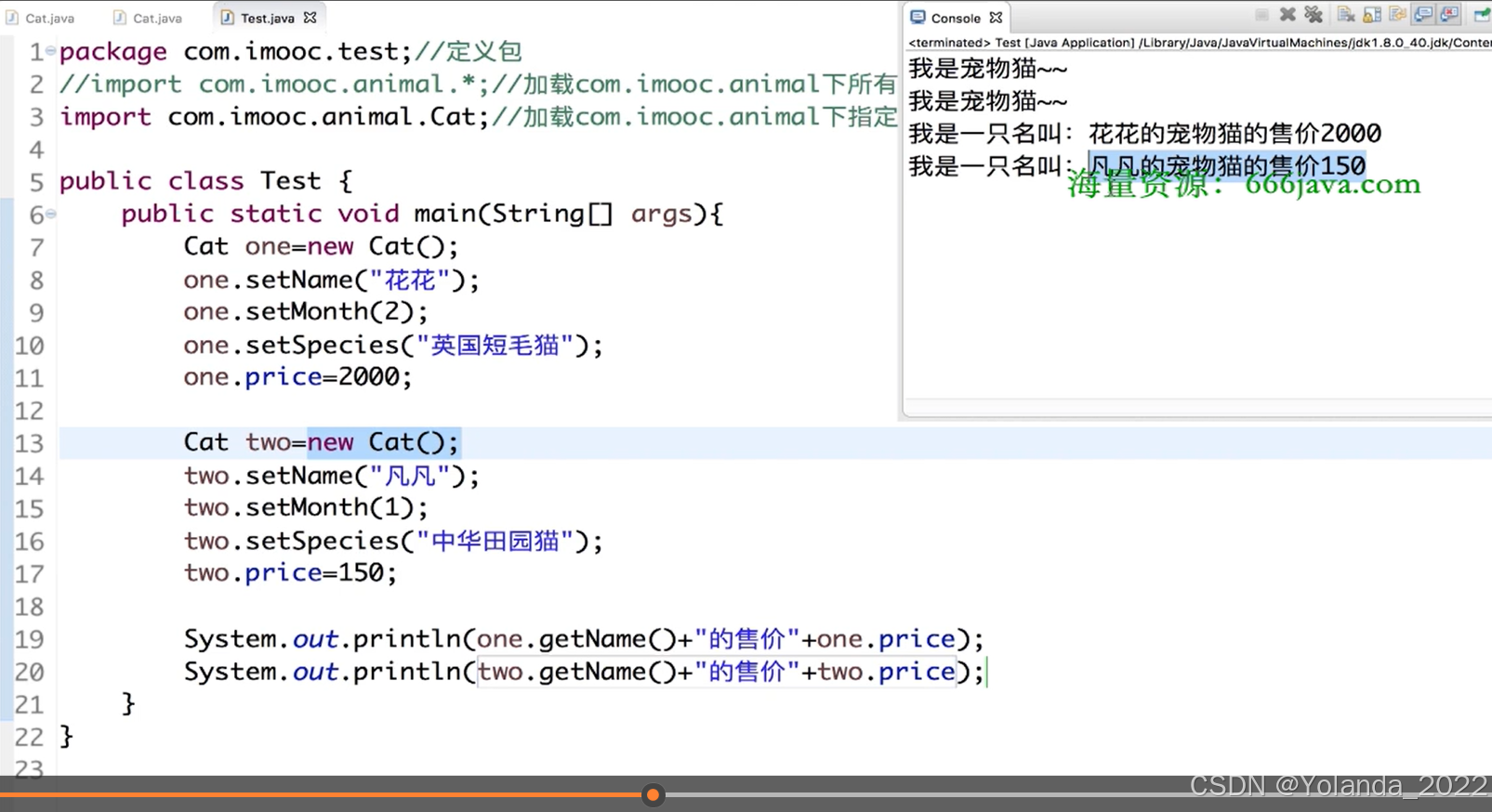This screenshot has height=812, width=1492.
Task: Click the import com.imooc.animal.Cat statement
Action: pyautogui.click(x=275, y=116)
